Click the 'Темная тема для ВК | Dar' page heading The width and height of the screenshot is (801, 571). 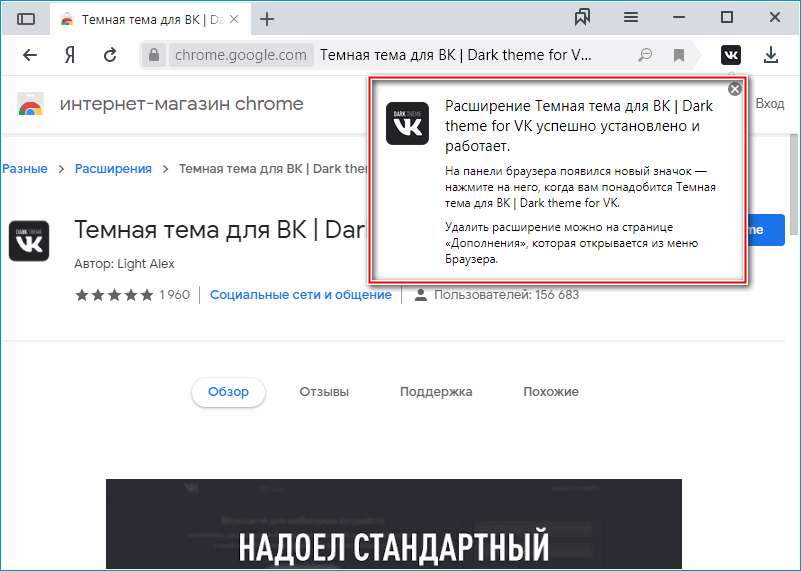(x=220, y=230)
